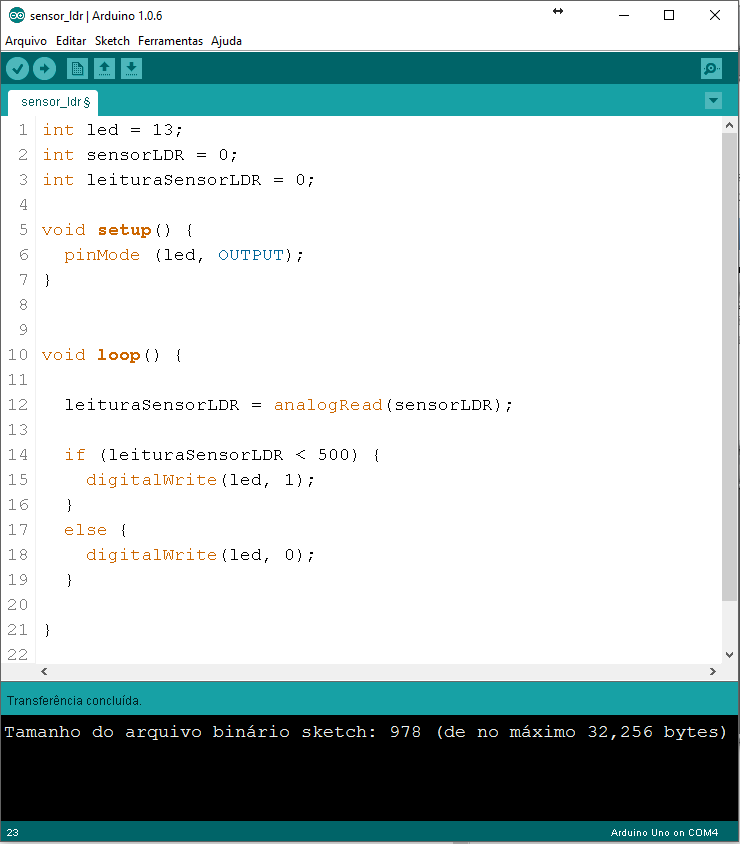This screenshot has width=740, height=844.
Task: Open the Ferramentas menu
Action: pyautogui.click(x=171, y=41)
